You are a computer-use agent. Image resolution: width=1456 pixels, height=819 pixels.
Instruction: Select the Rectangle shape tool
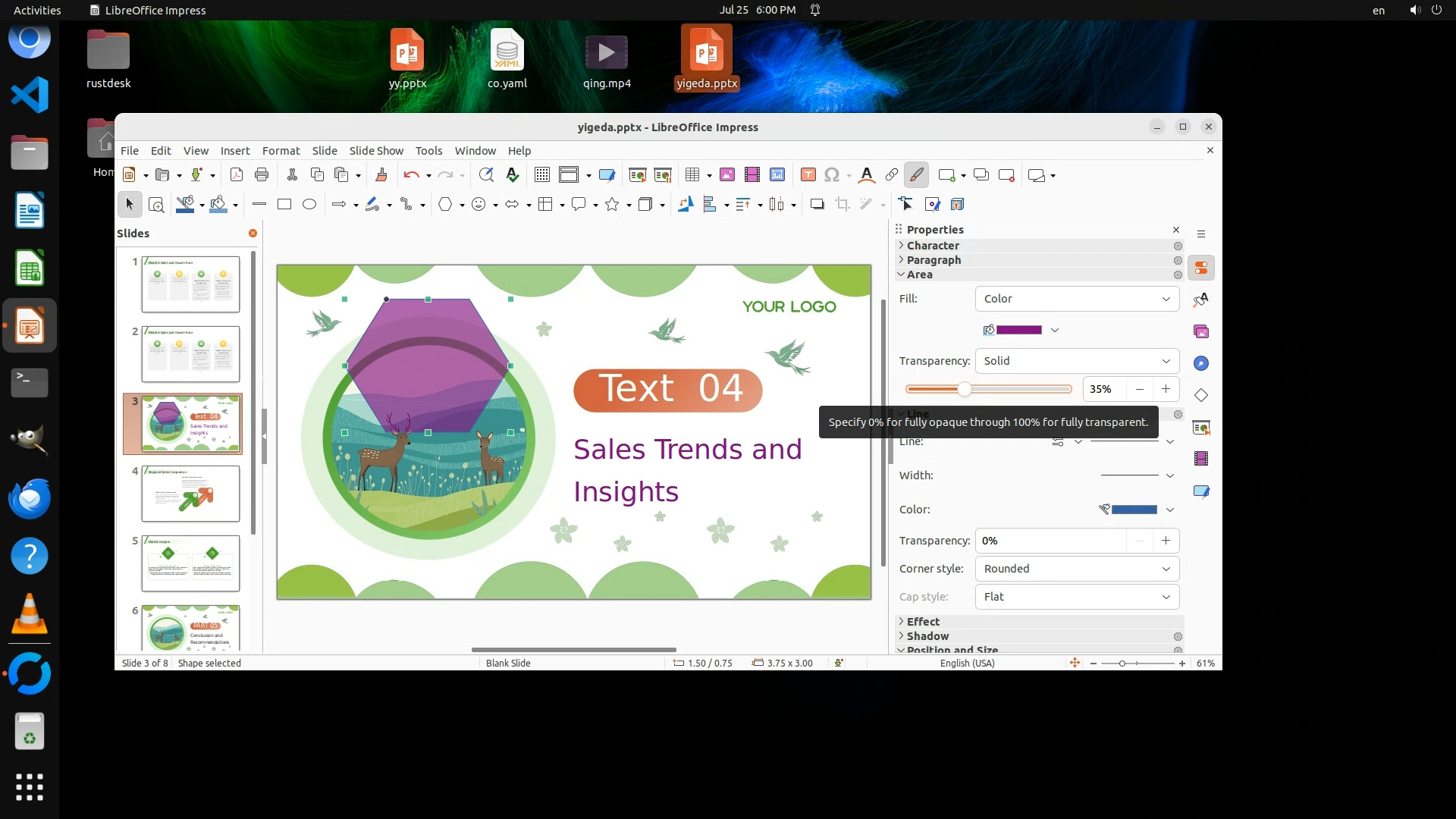coord(284,204)
